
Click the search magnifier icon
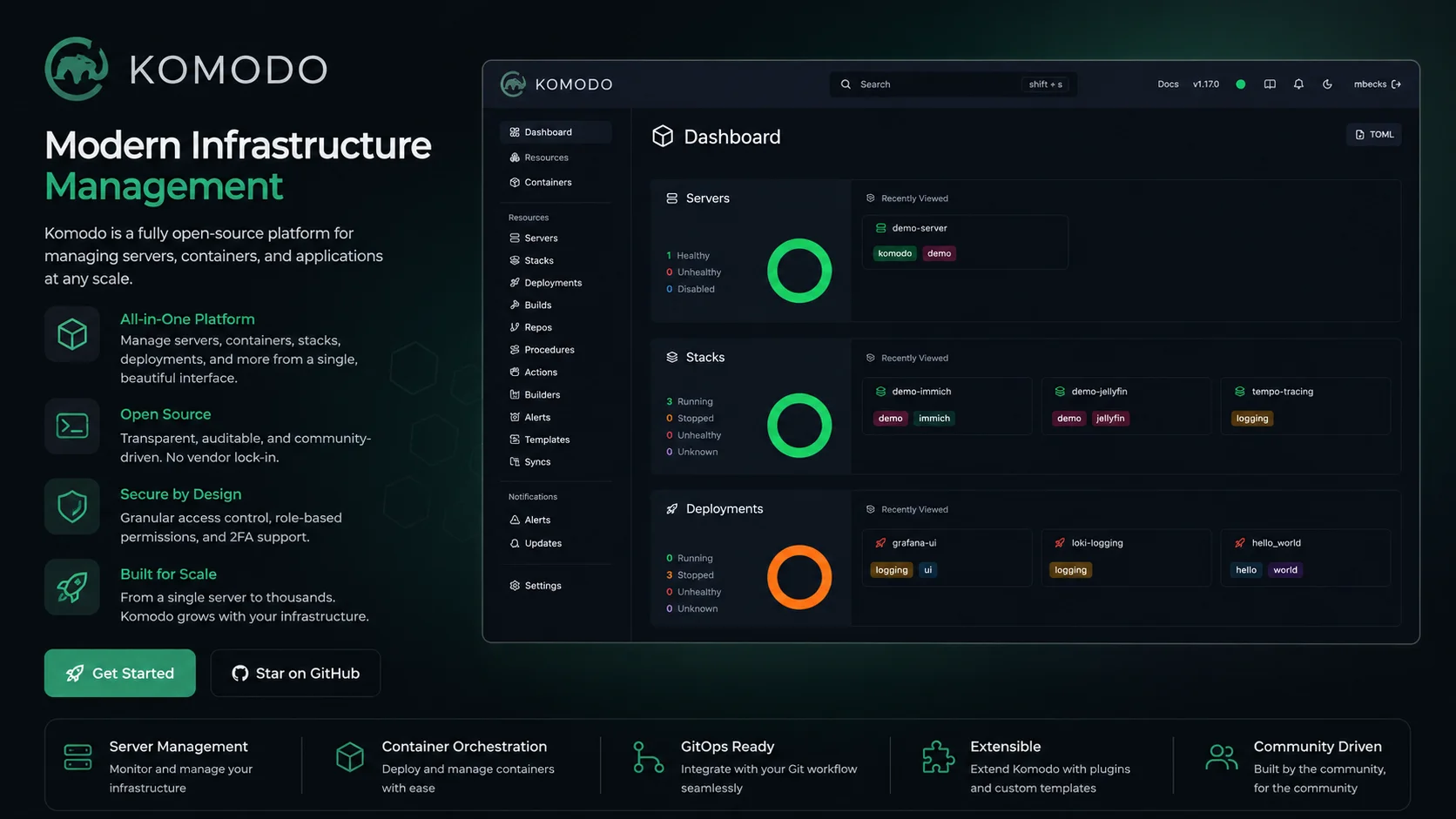[846, 84]
